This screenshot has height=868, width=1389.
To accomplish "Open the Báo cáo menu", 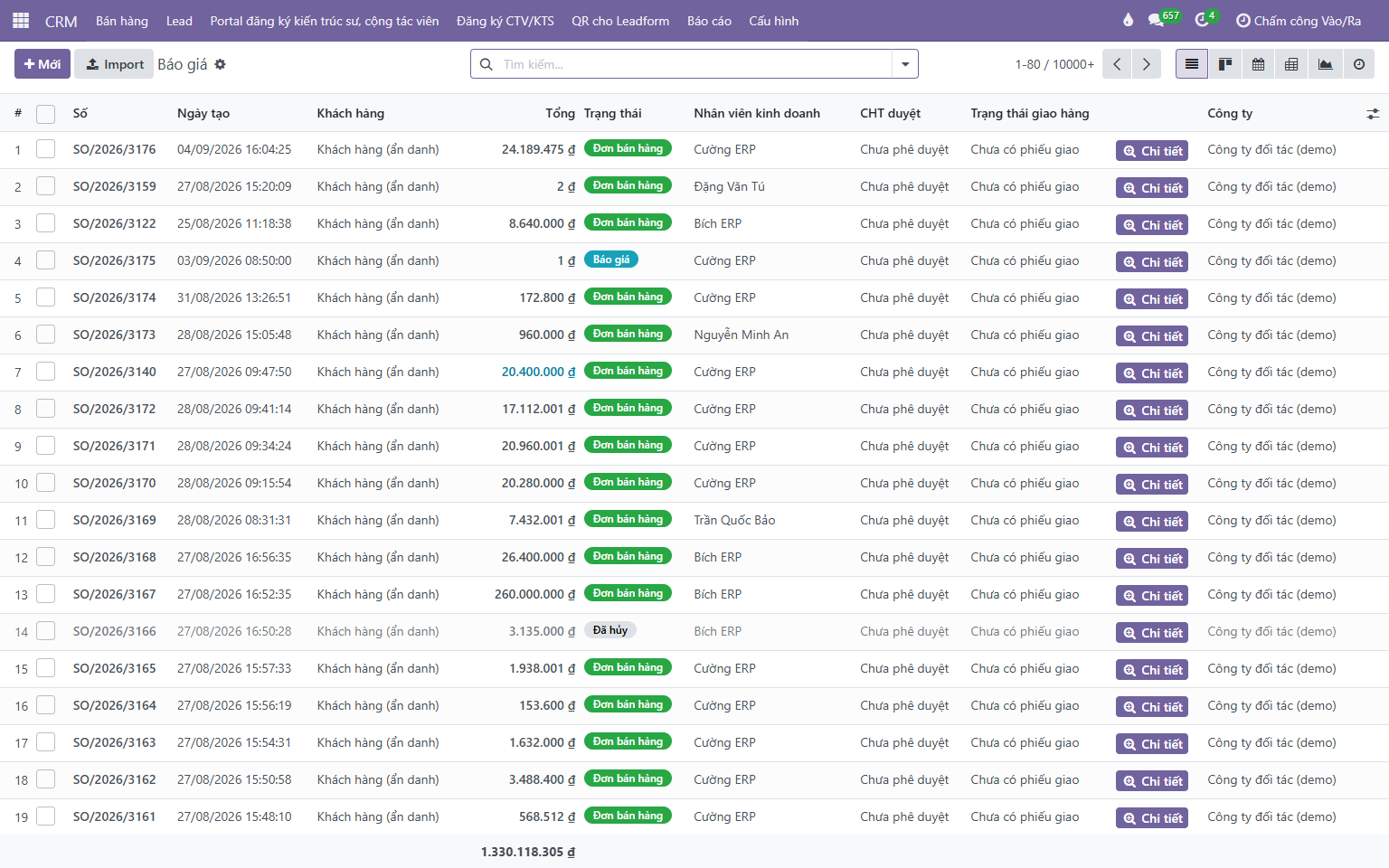I will (x=709, y=21).
